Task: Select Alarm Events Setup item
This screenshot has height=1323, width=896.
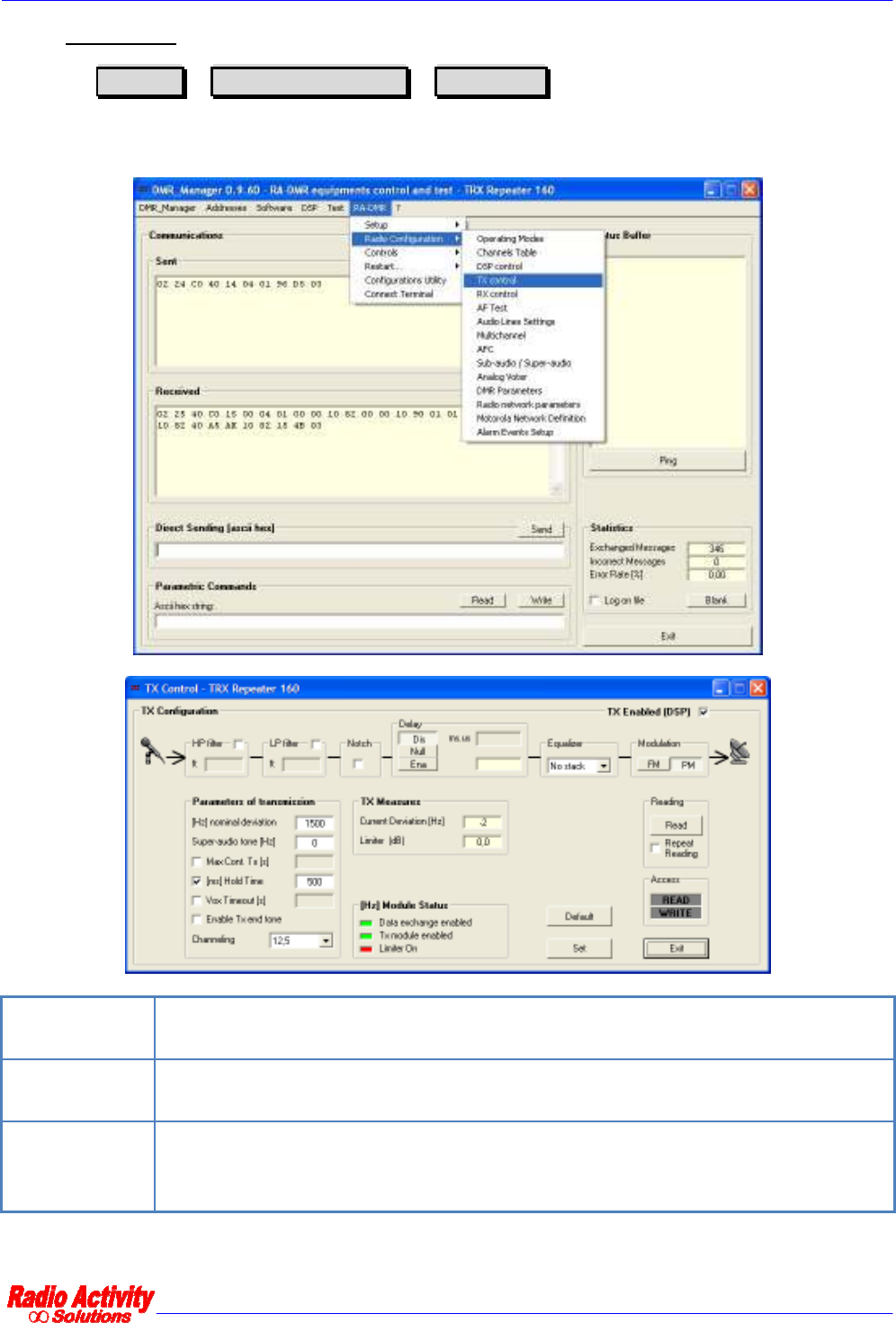Action: 533,432
